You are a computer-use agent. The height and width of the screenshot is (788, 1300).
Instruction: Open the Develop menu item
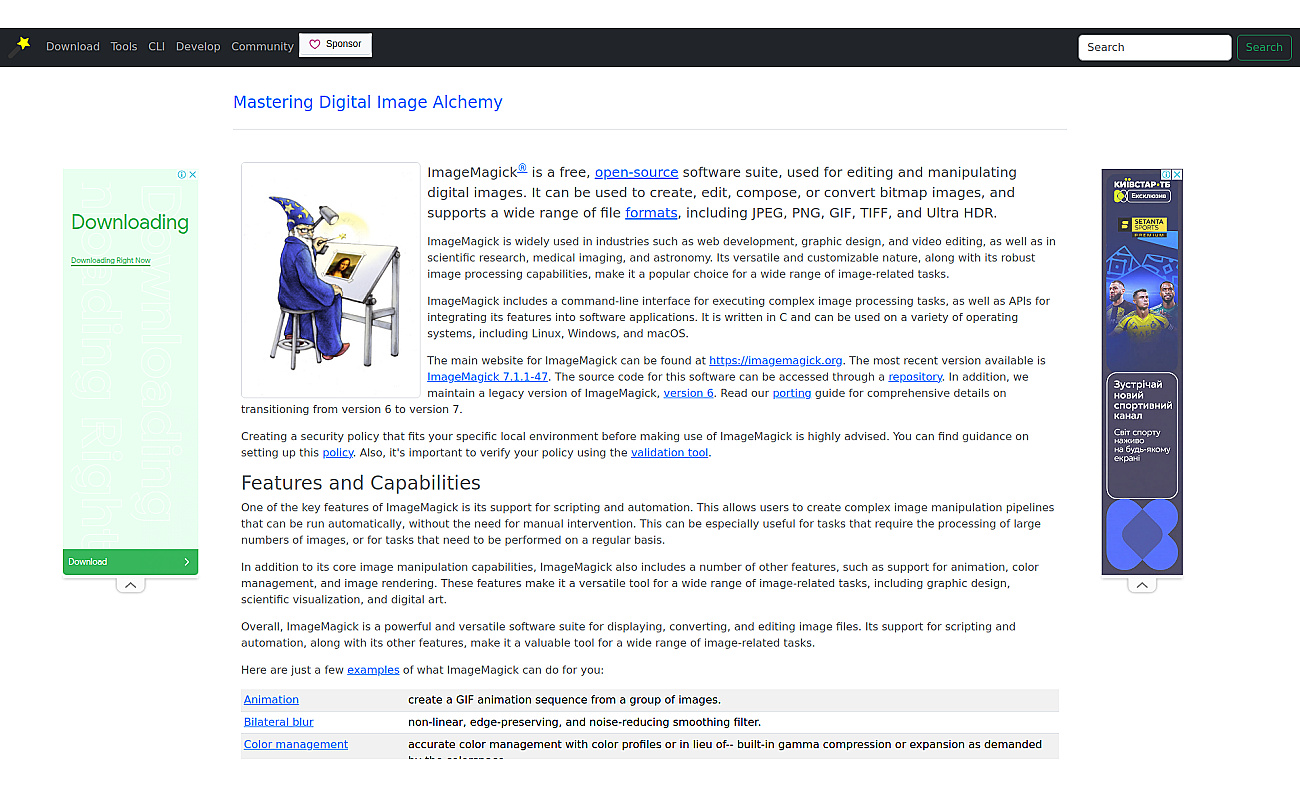click(198, 47)
